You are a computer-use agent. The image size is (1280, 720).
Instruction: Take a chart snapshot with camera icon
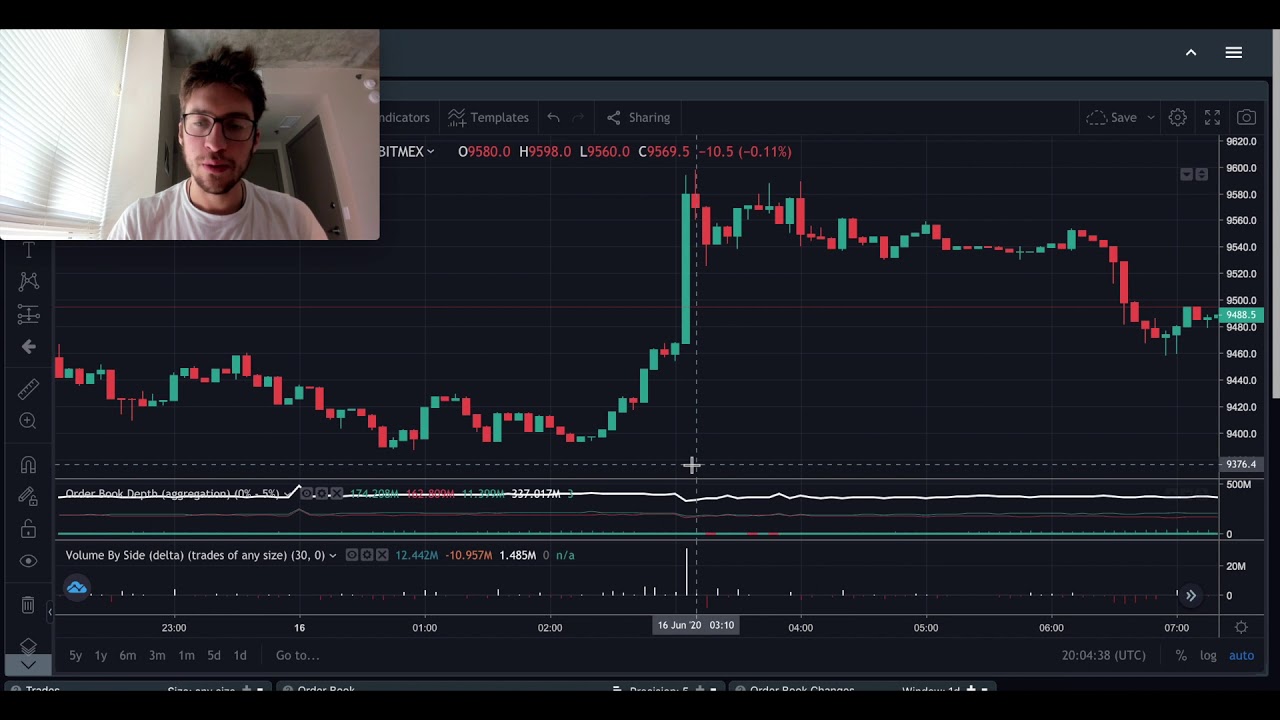coord(1246,117)
